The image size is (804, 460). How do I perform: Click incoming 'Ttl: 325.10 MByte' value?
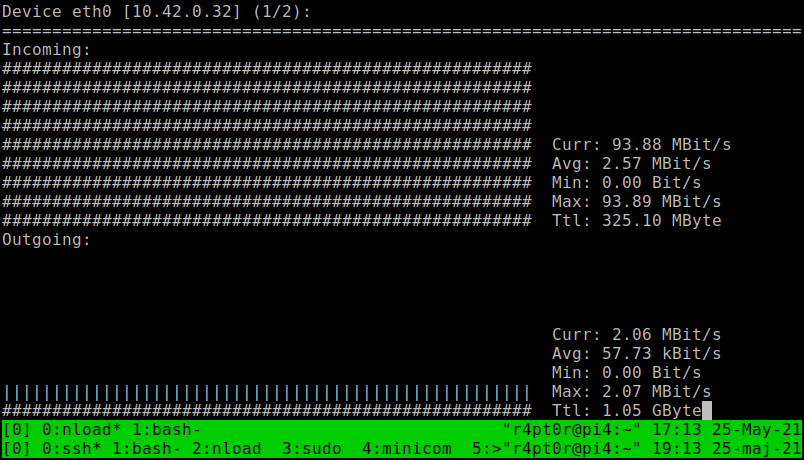636,221
